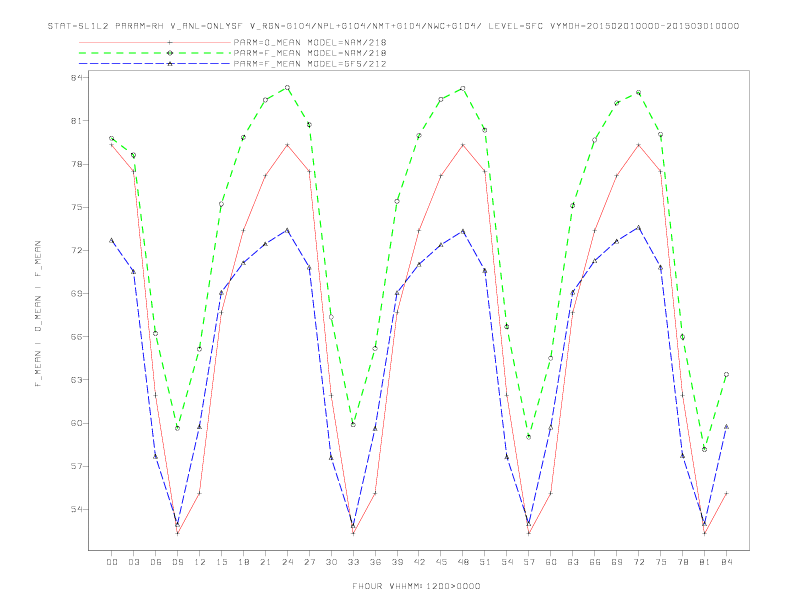Click x-axis forecast hour label 12

[x=200, y=562]
